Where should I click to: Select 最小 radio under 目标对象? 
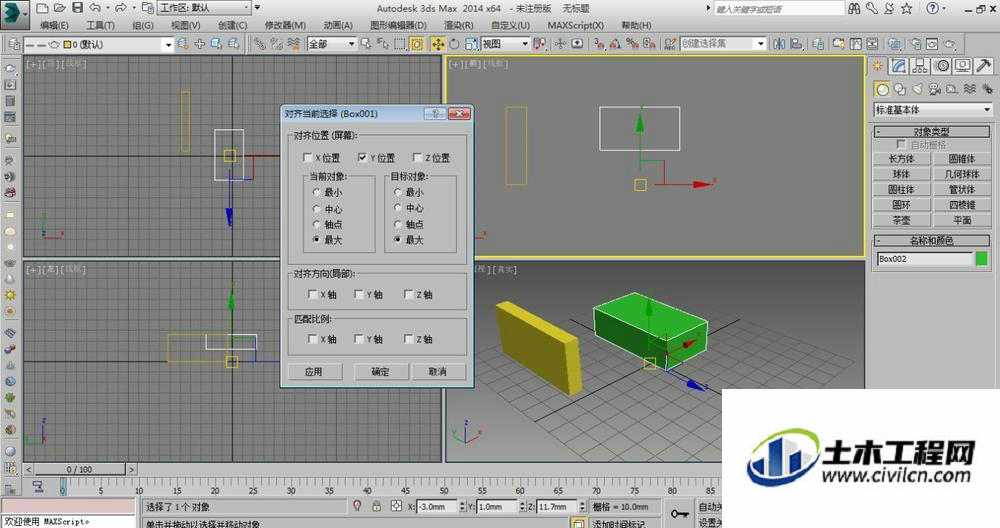pos(398,192)
